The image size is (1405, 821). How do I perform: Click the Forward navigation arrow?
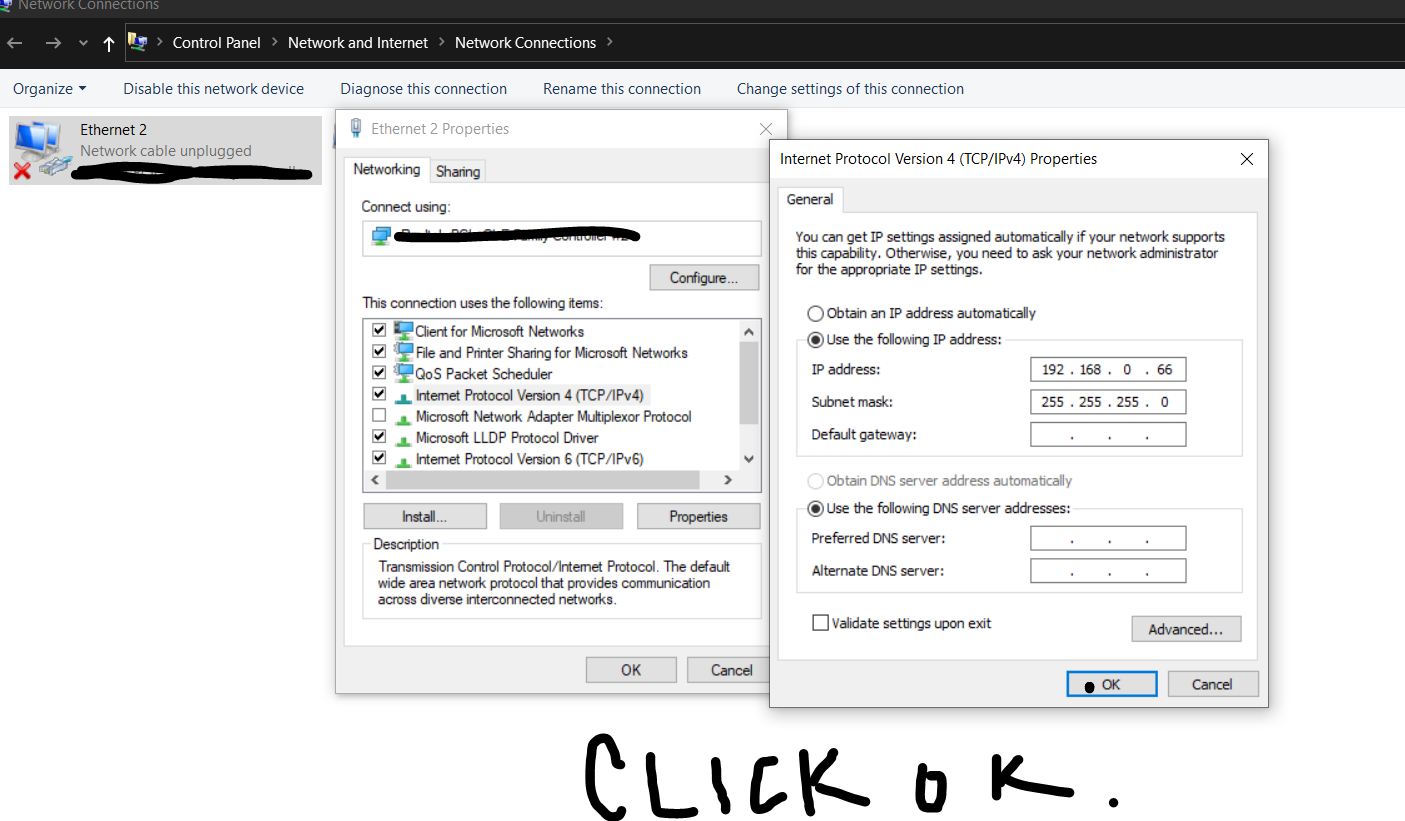point(53,43)
